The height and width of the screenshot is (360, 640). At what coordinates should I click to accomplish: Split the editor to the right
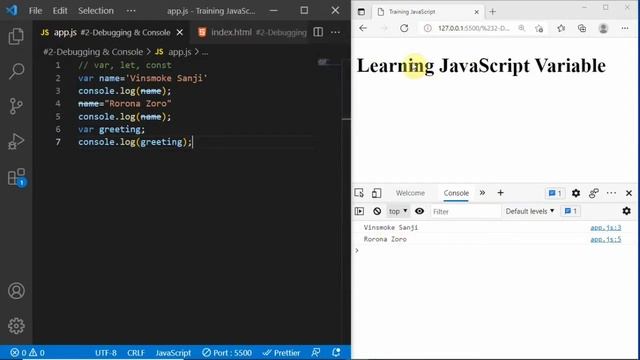pyautogui.click(x=318, y=32)
